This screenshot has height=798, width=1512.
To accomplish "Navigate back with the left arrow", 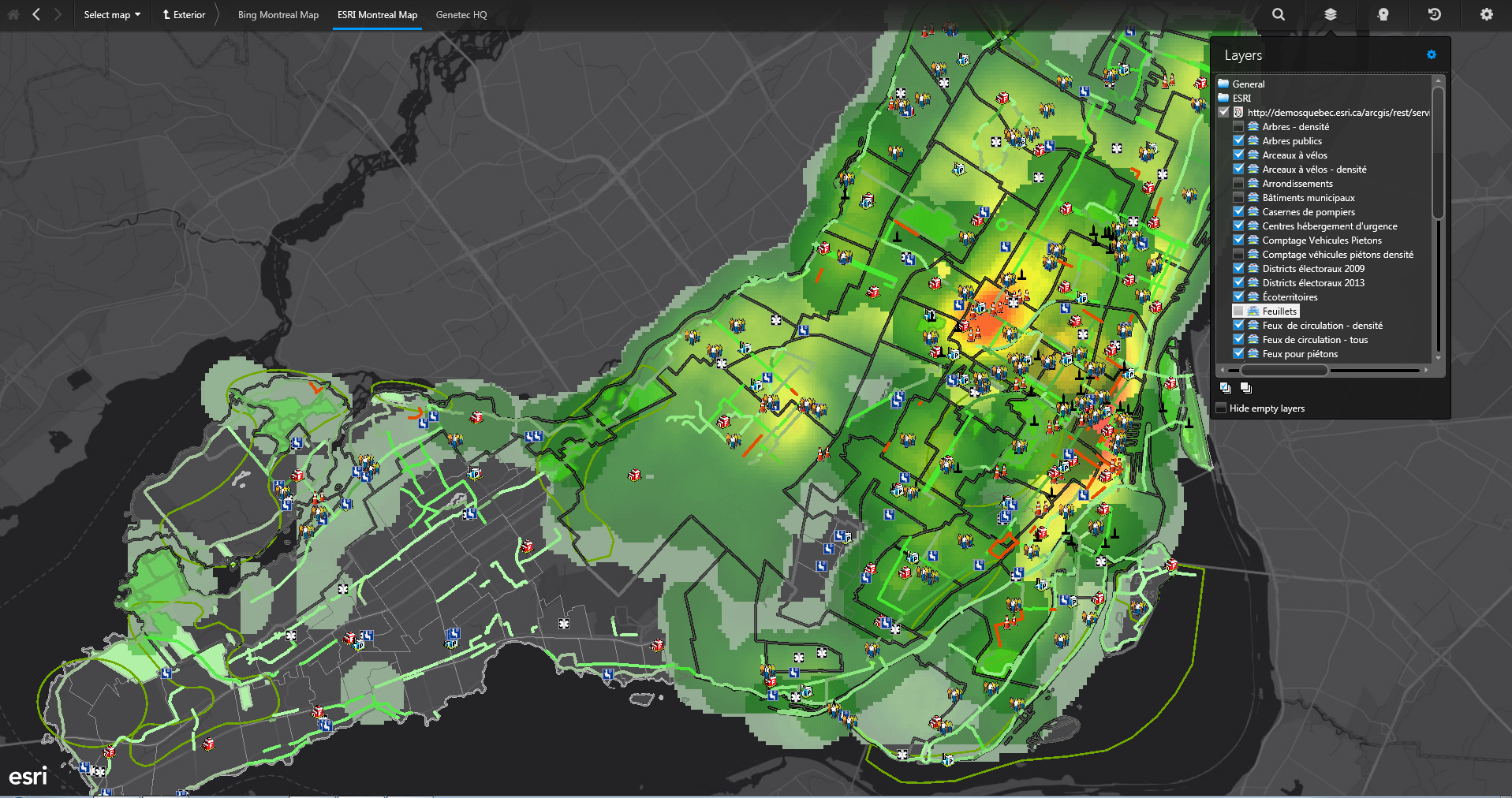I will [x=36, y=14].
